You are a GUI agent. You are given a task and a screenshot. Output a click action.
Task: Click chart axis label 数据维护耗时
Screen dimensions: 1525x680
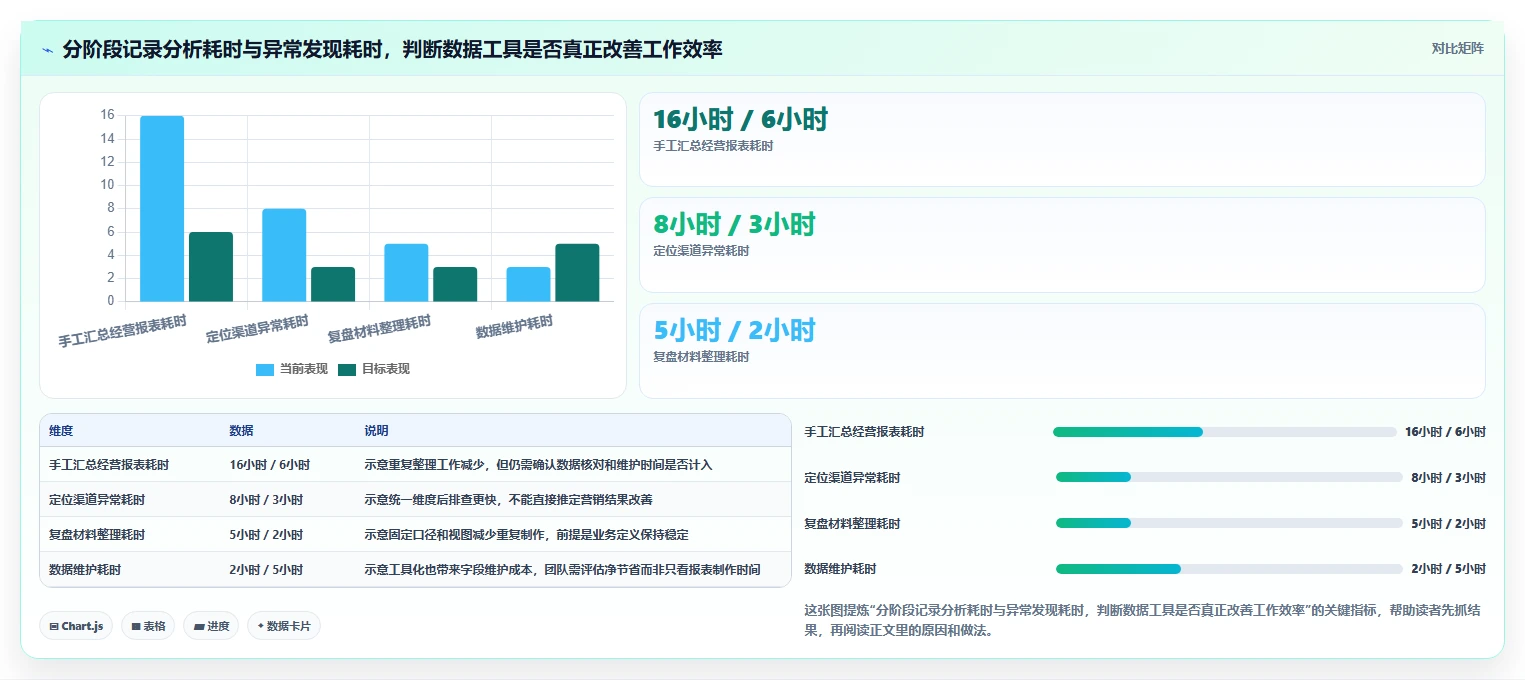click(514, 327)
